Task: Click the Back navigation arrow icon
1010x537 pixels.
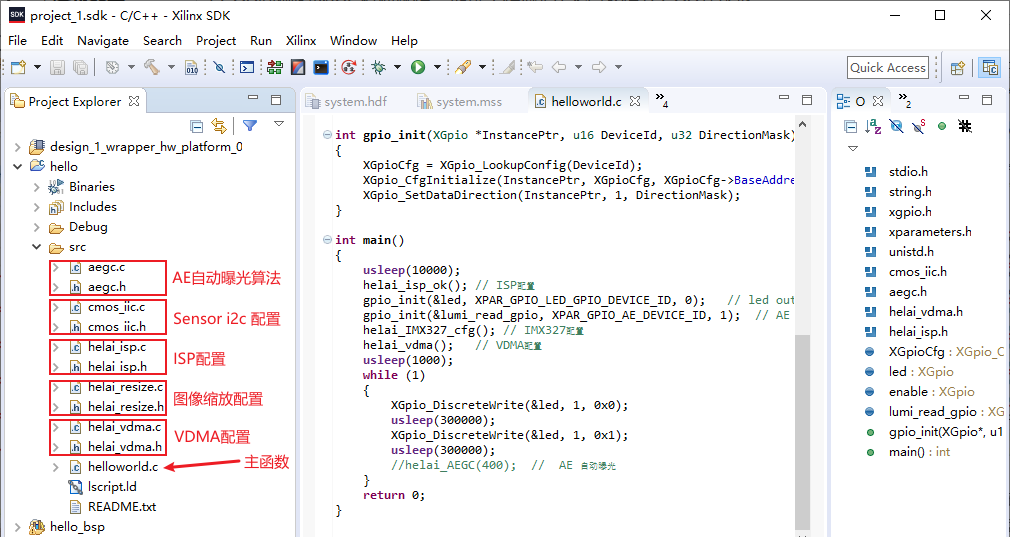Action: [x=558, y=67]
